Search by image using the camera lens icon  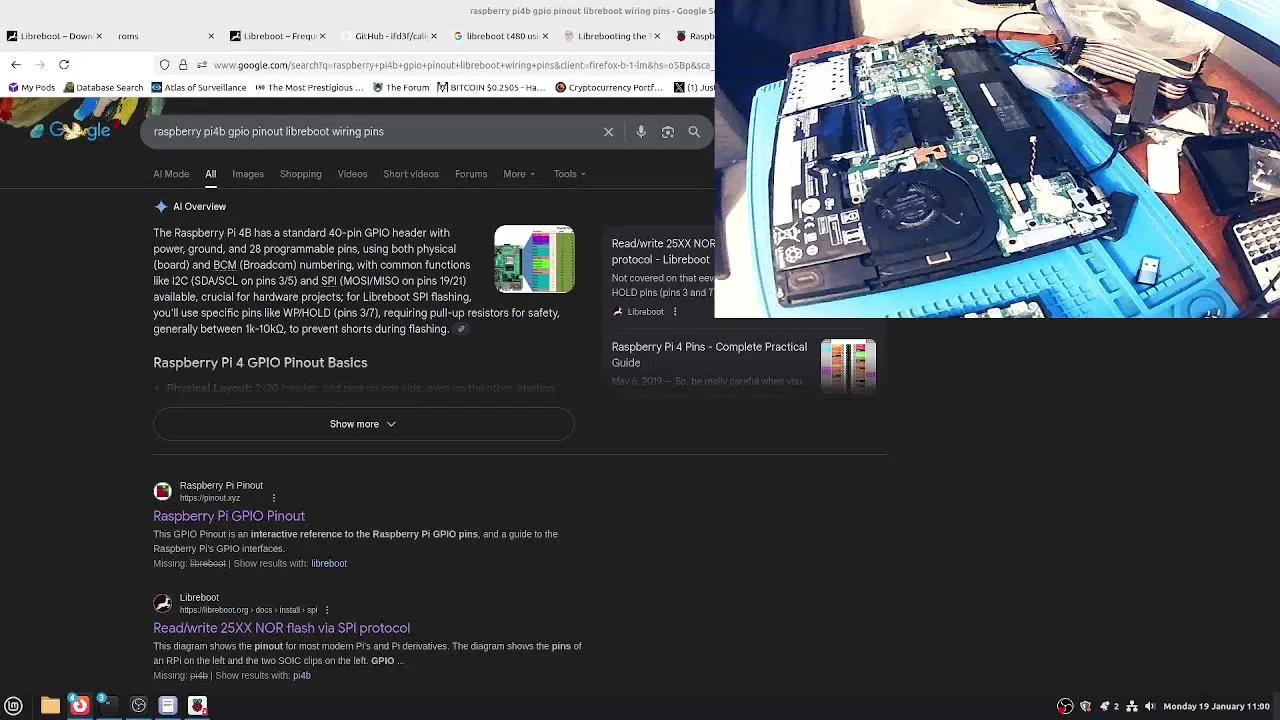pyautogui.click(x=668, y=132)
